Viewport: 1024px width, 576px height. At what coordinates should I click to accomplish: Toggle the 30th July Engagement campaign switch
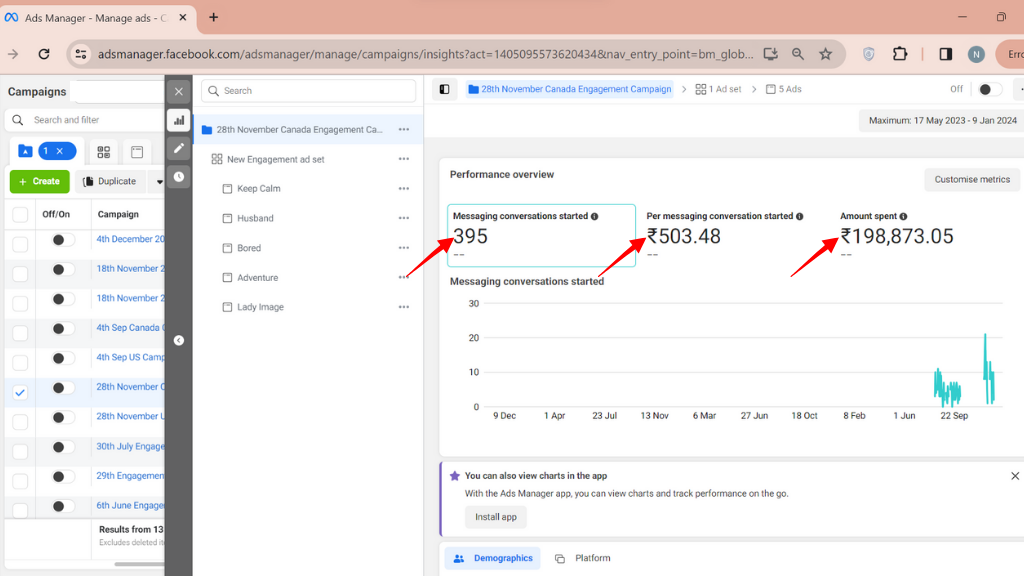point(63,447)
